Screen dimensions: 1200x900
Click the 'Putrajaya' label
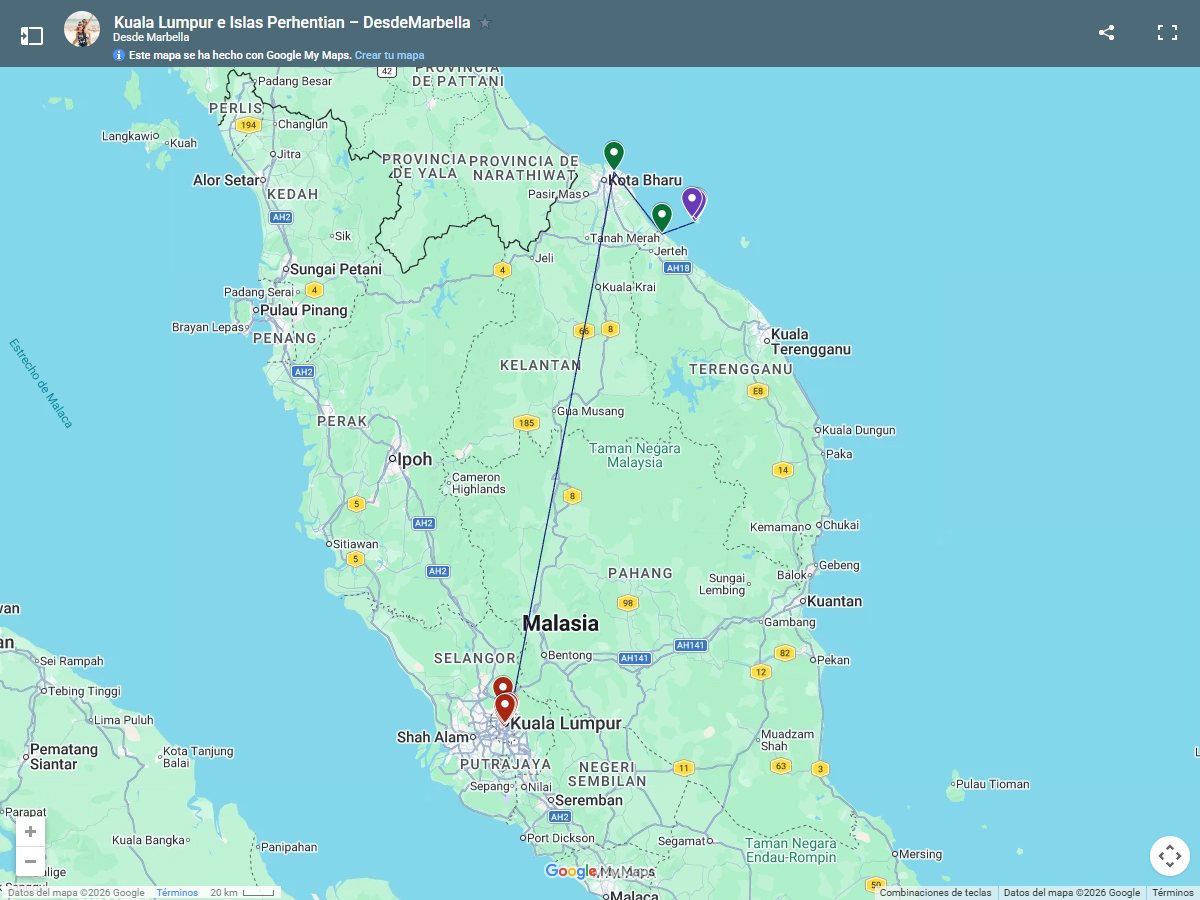[505, 764]
